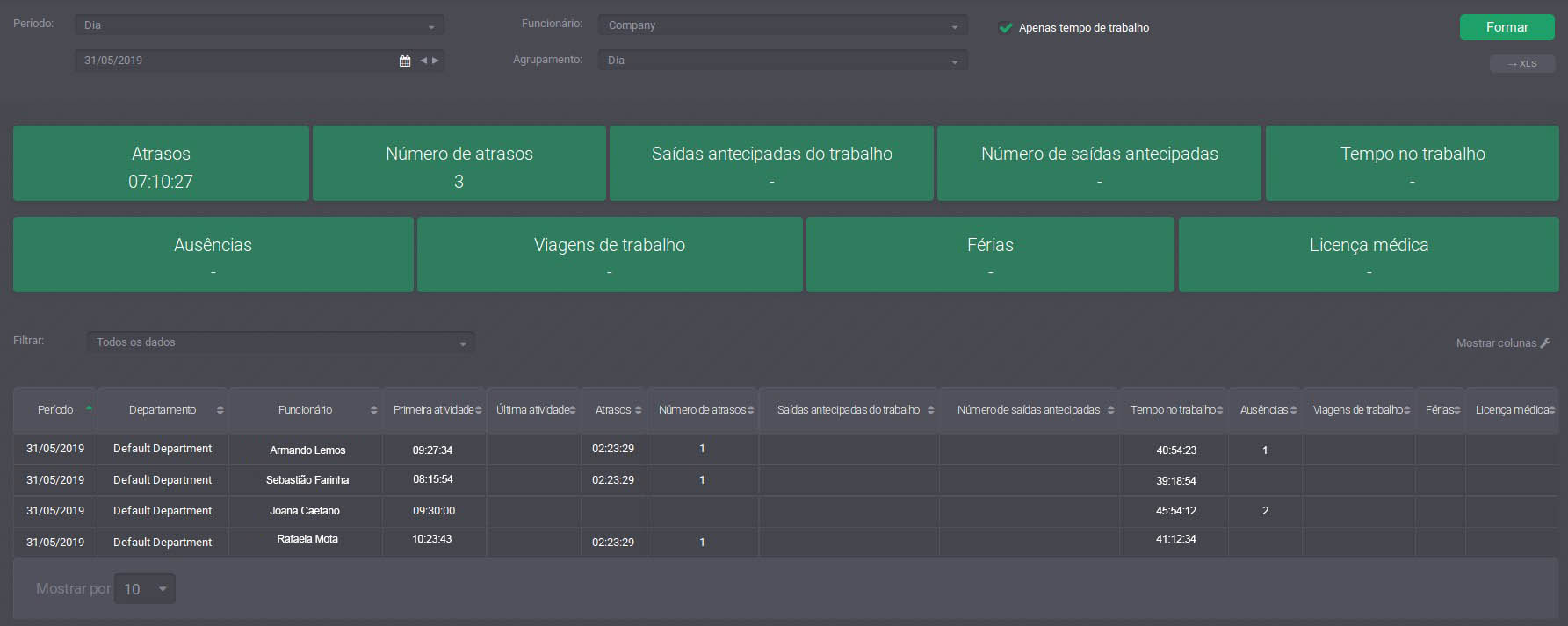
Task: Click first activity time 08:15:54
Action: pyautogui.click(x=432, y=479)
